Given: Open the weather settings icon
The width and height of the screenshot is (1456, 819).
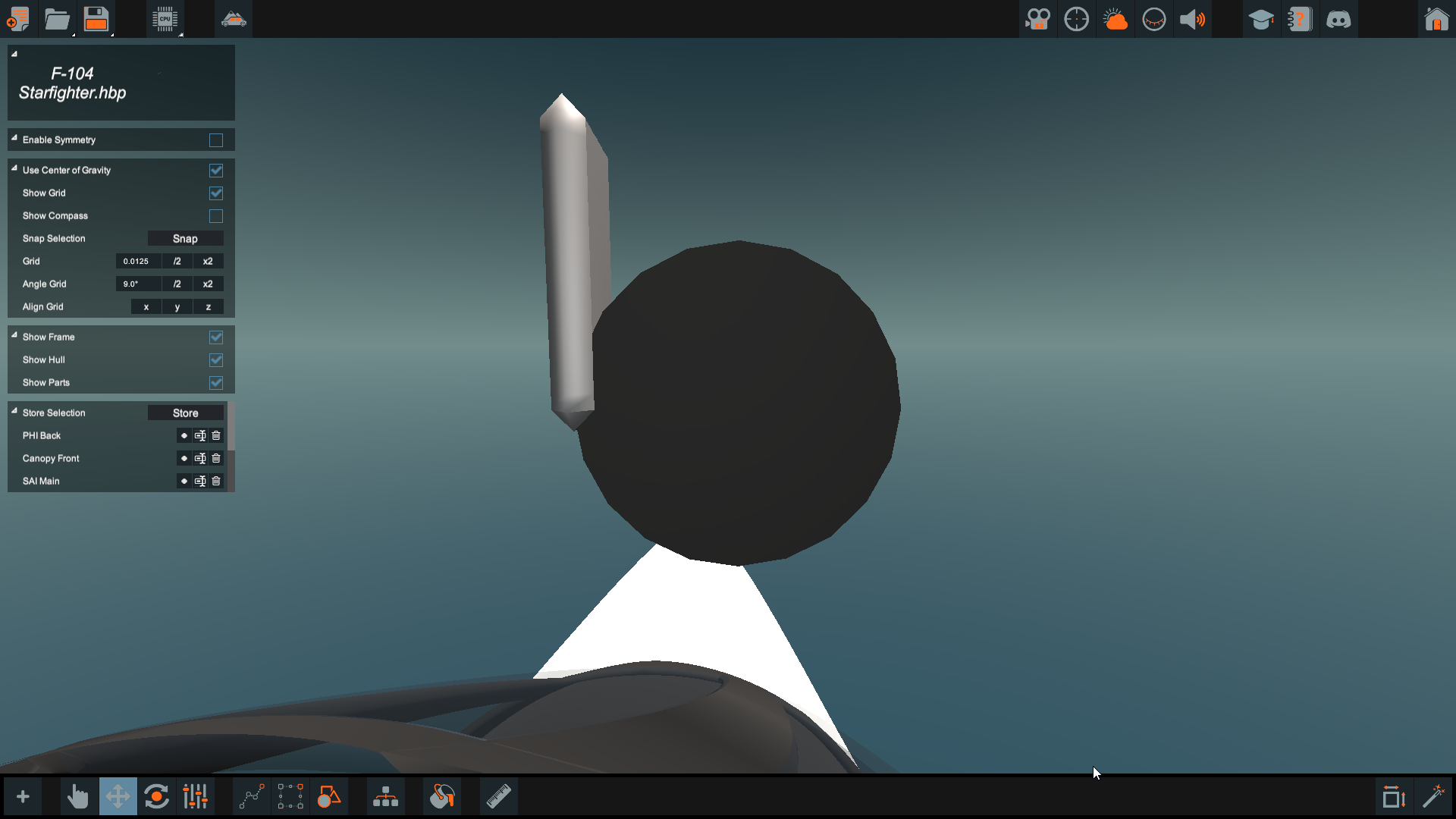Looking at the screenshot, I should pyautogui.click(x=1115, y=19).
